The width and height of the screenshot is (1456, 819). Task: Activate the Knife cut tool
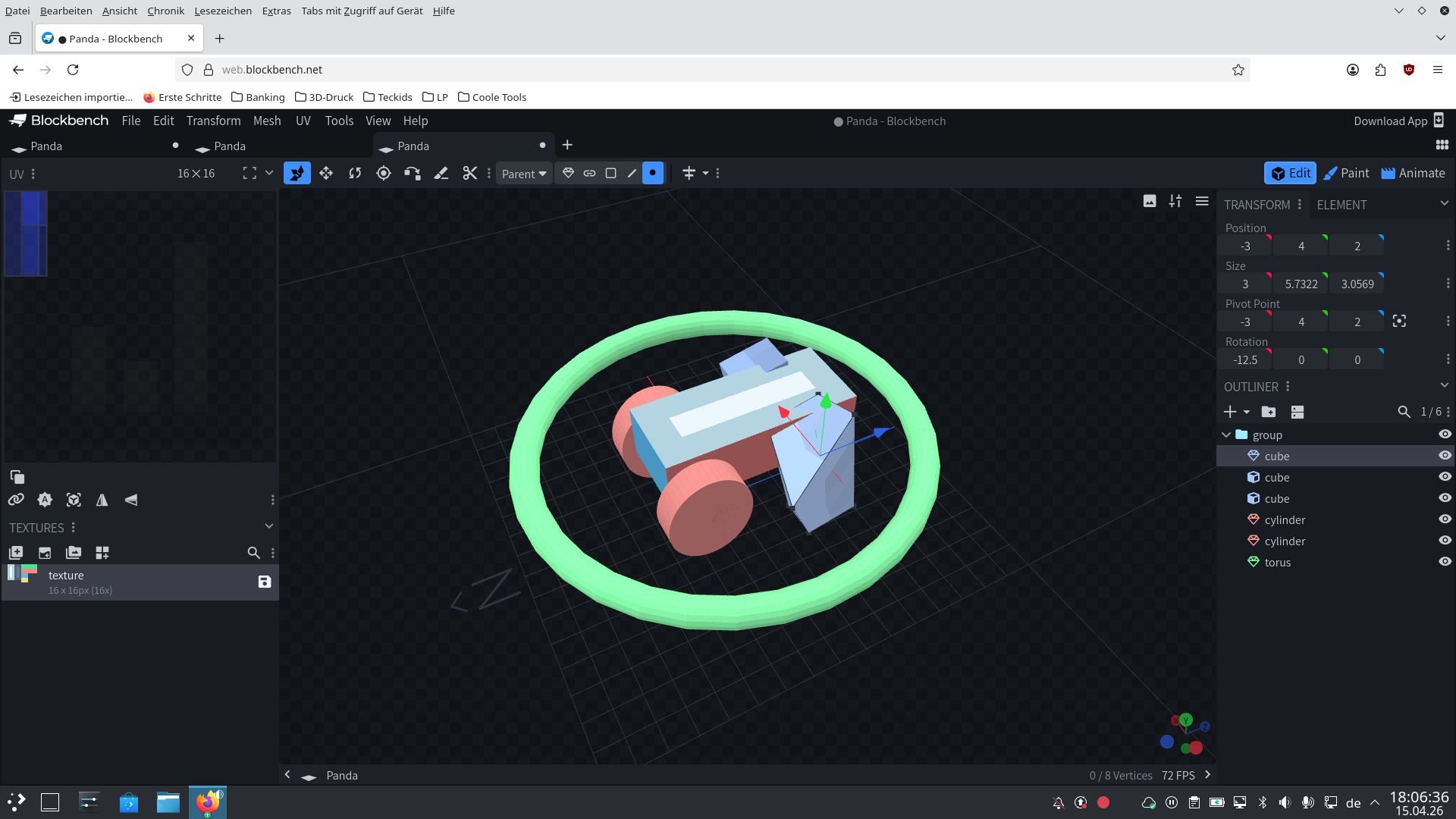click(x=470, y=173)
